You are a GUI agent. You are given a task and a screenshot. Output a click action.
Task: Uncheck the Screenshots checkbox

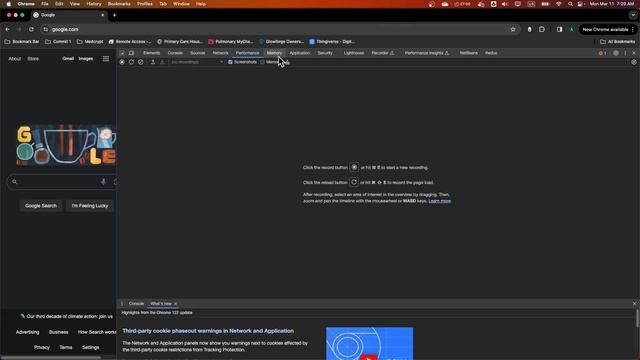tap(230, 62)
